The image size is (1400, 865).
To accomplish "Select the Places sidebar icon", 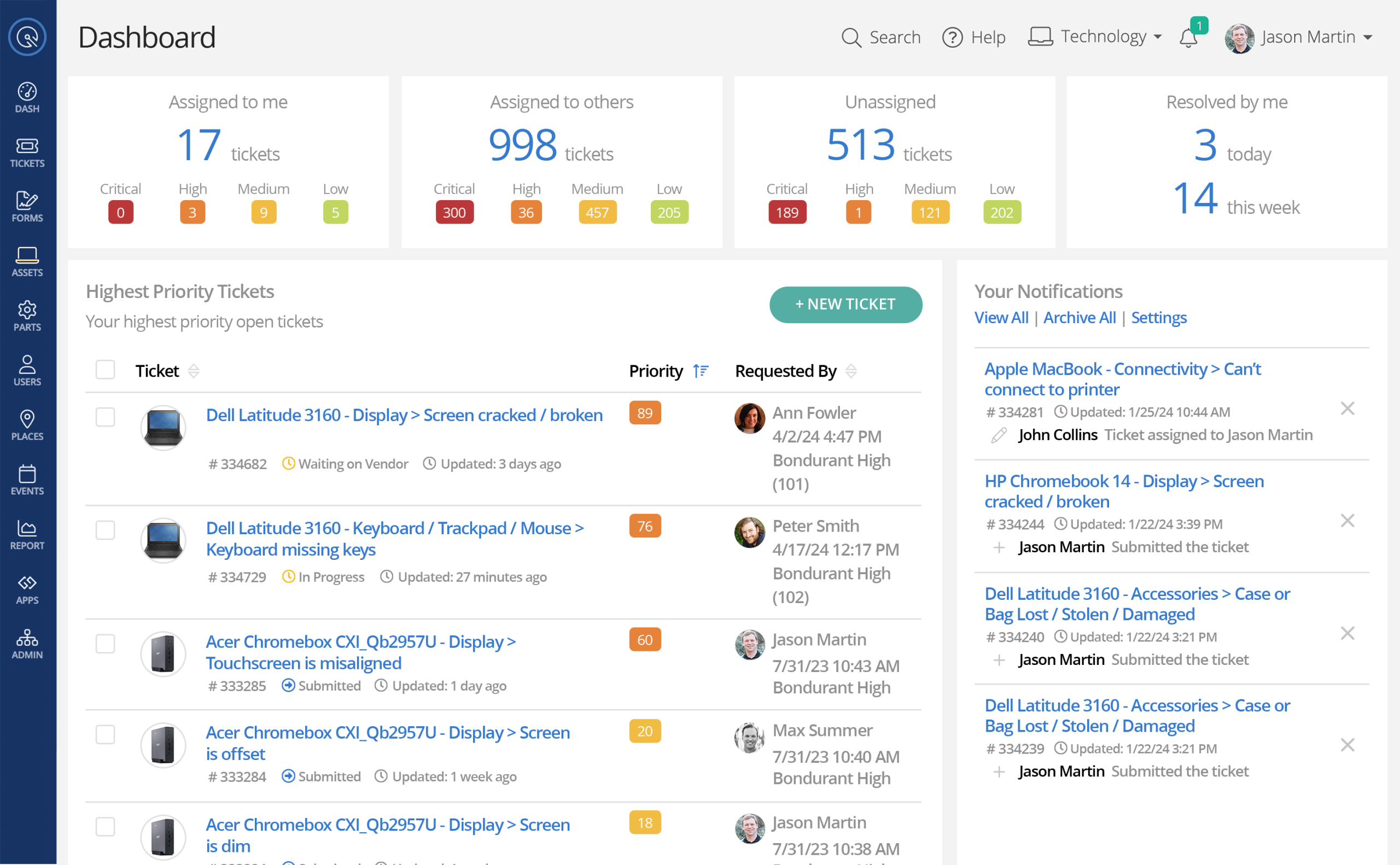I will tap(27, 424).
